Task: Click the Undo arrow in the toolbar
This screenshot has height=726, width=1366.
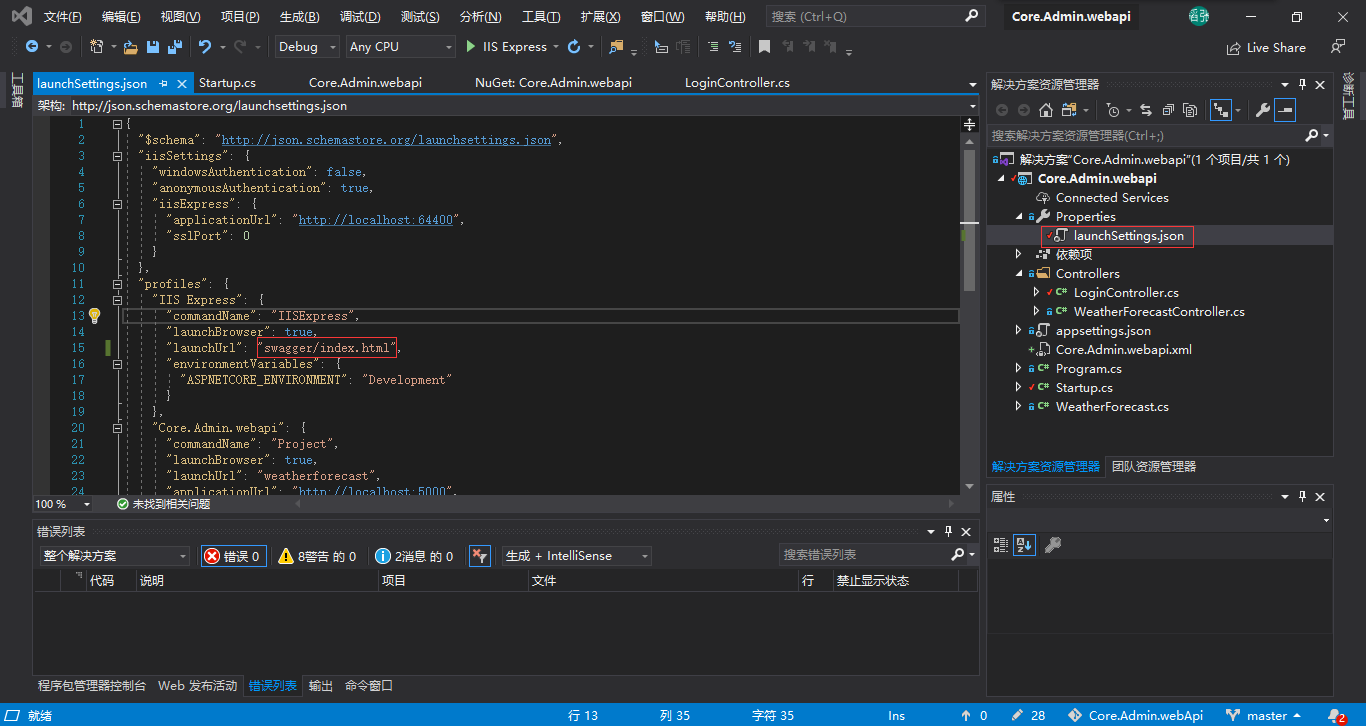Action: click(x=205, y=47)
